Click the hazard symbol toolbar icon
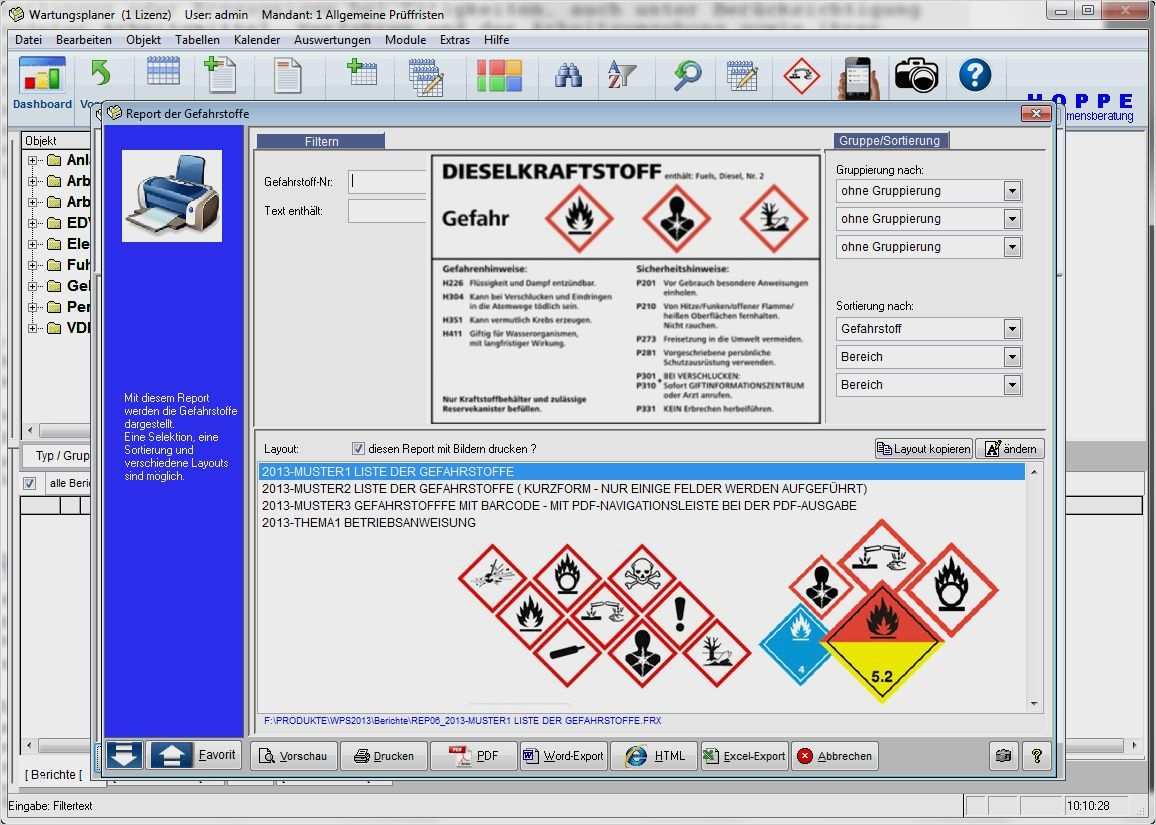The width and height of the screenshot is (1156, 825). tap(801, 76)
